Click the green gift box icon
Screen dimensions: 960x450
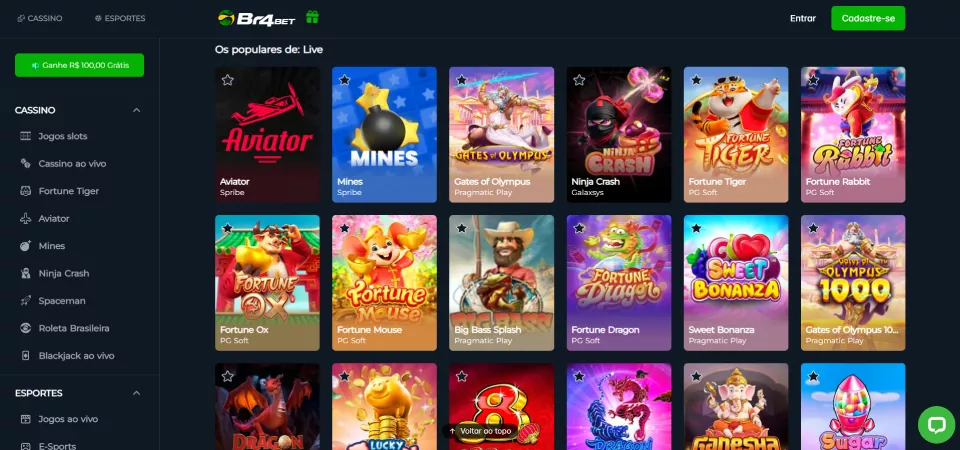[312, 17]
